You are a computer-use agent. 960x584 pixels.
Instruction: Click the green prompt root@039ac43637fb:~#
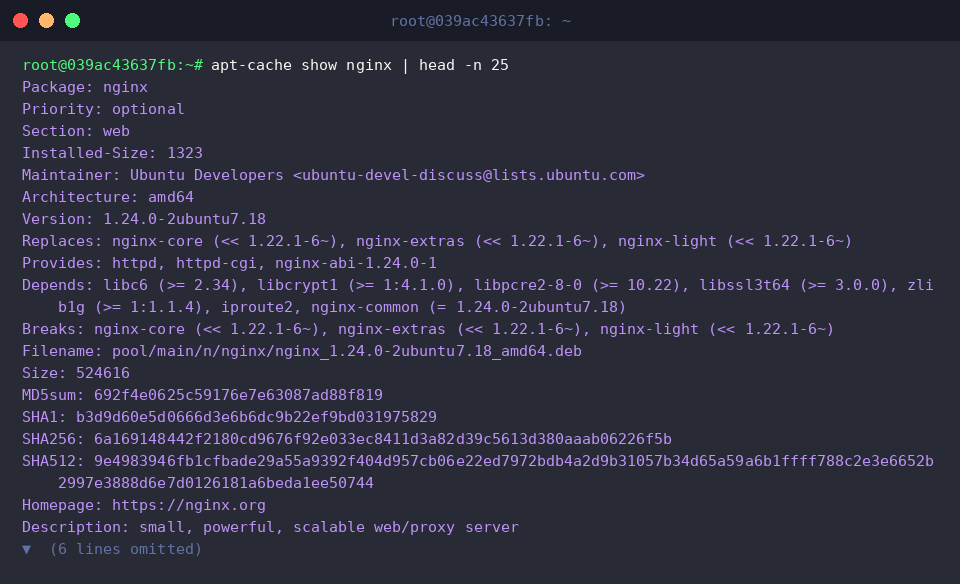tap(113, 65)
